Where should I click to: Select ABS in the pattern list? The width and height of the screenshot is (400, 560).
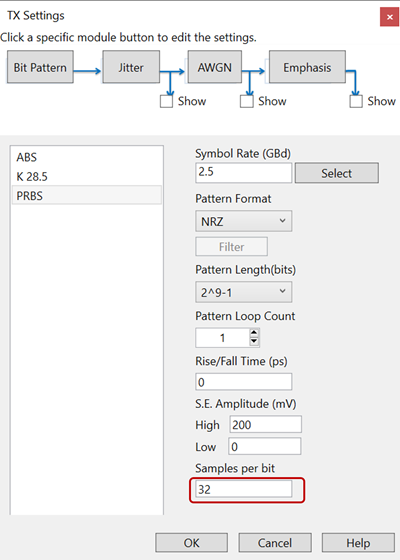tap(86, 157)
